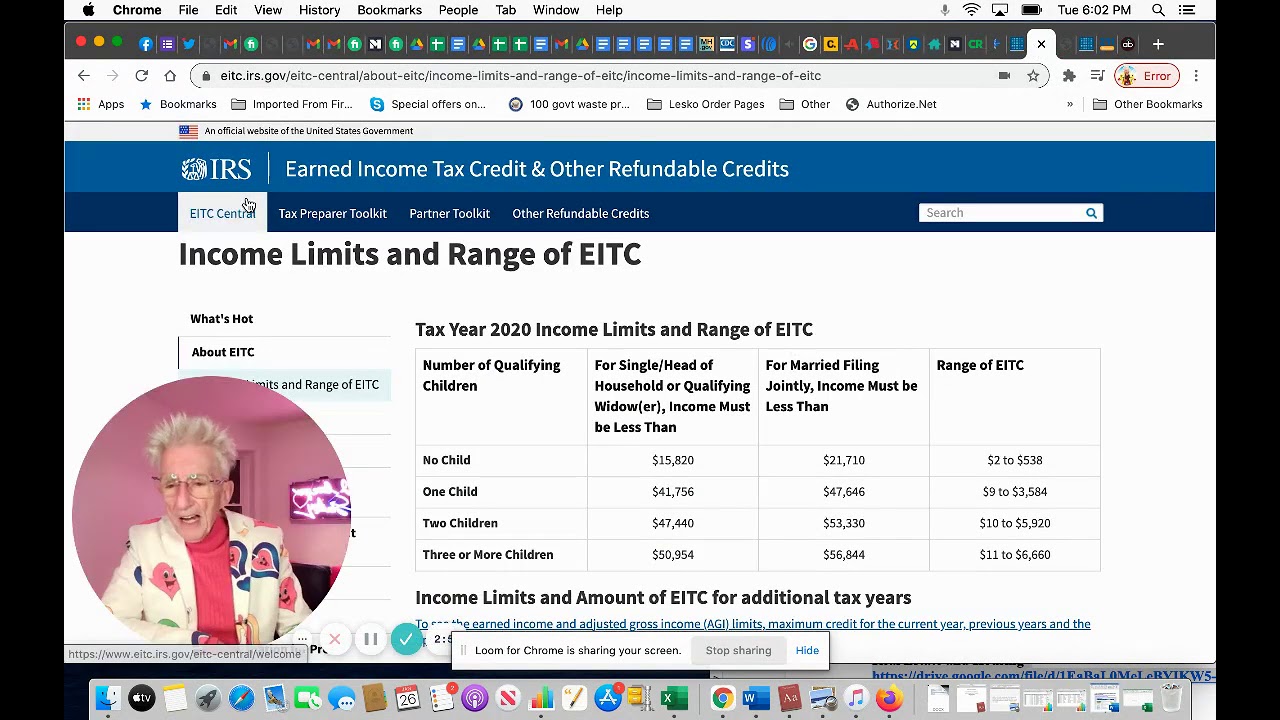The image size is (1280, 720).
Task: Expand the hidden bookmarks chevron
Action: pyautogui.click(x=1070, y=104)
